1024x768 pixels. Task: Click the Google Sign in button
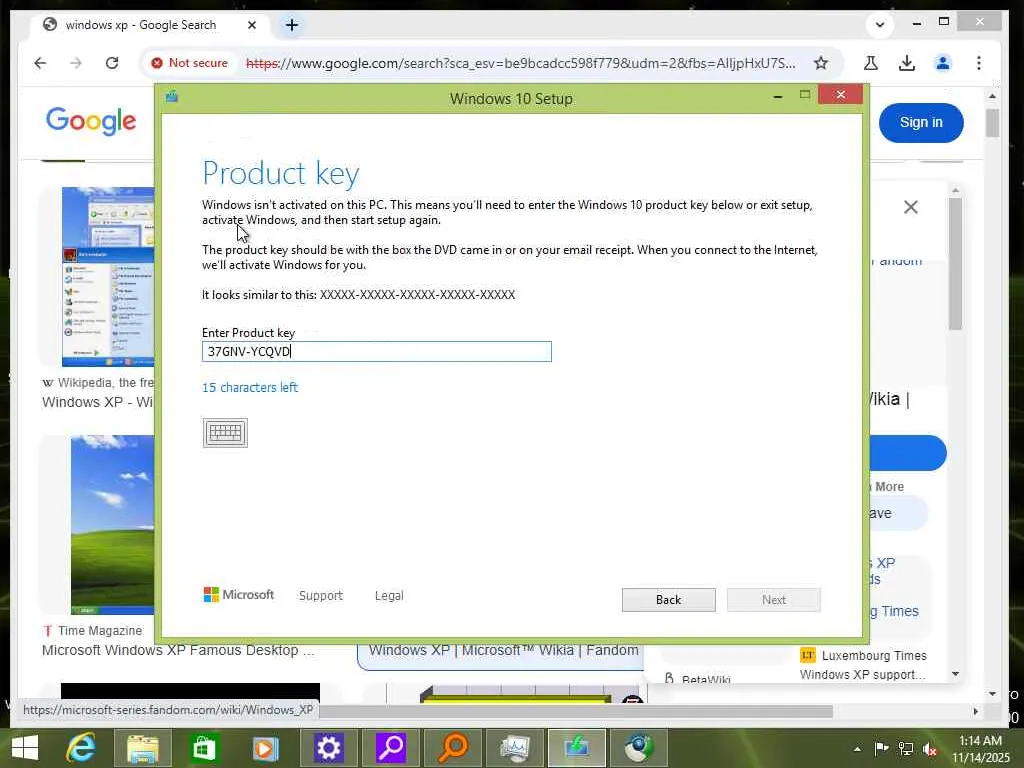[921, 122]
